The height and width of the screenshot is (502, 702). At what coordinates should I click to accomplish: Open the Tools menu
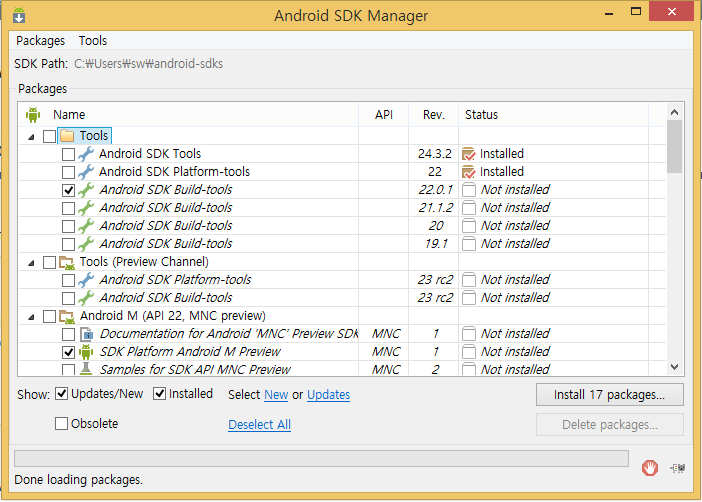[x=93, y=41]
